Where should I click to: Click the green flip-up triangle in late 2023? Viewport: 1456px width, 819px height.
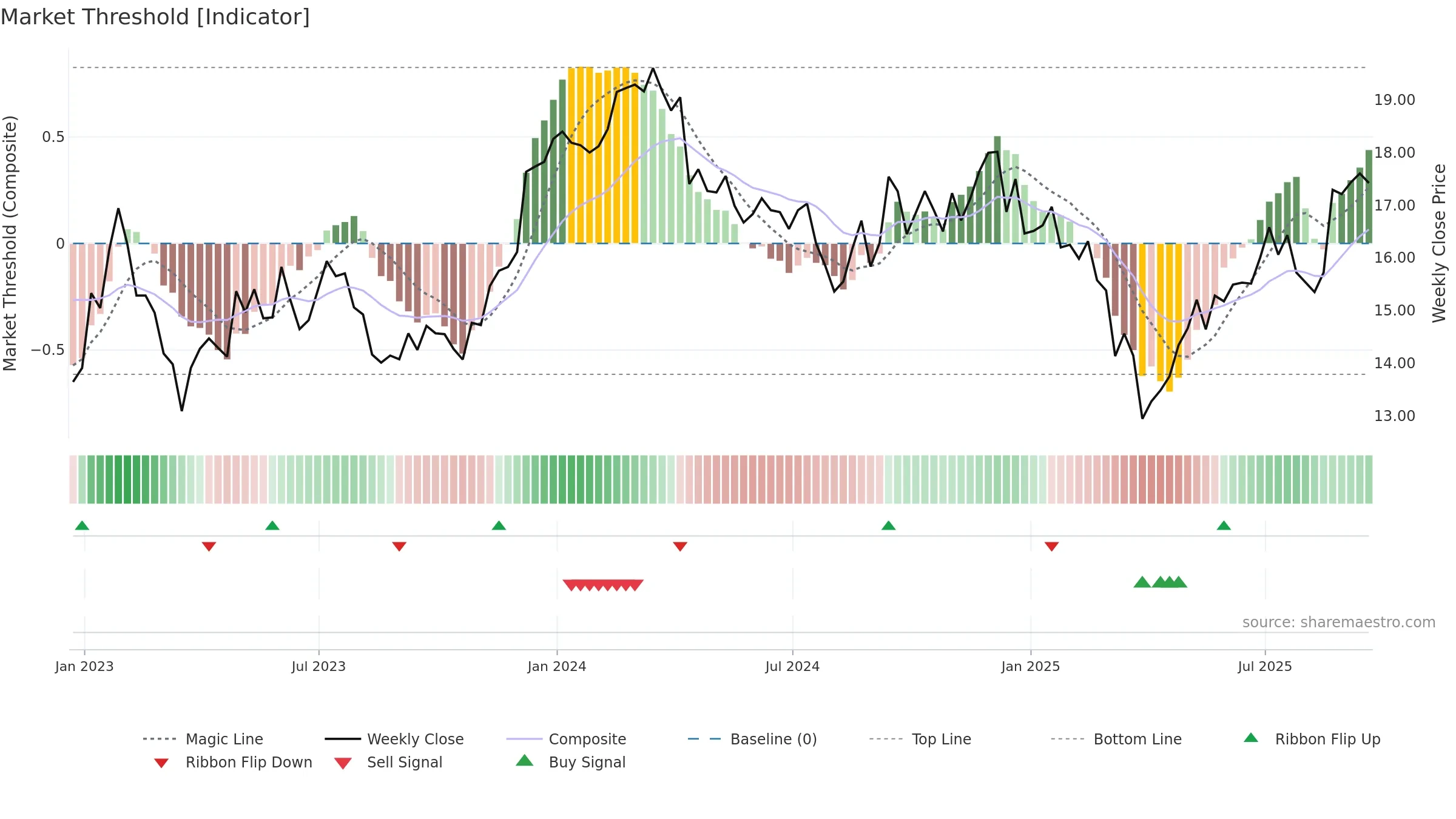point(499,525)
